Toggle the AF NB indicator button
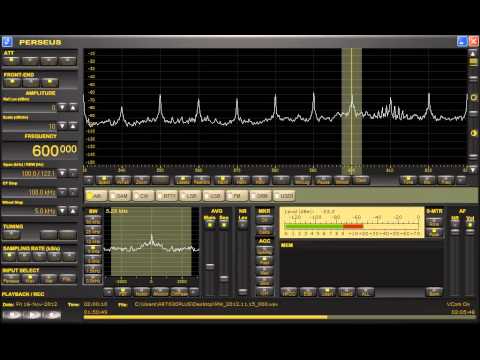Viewport: 480px width, 360px height. click(x=455, y=224)
